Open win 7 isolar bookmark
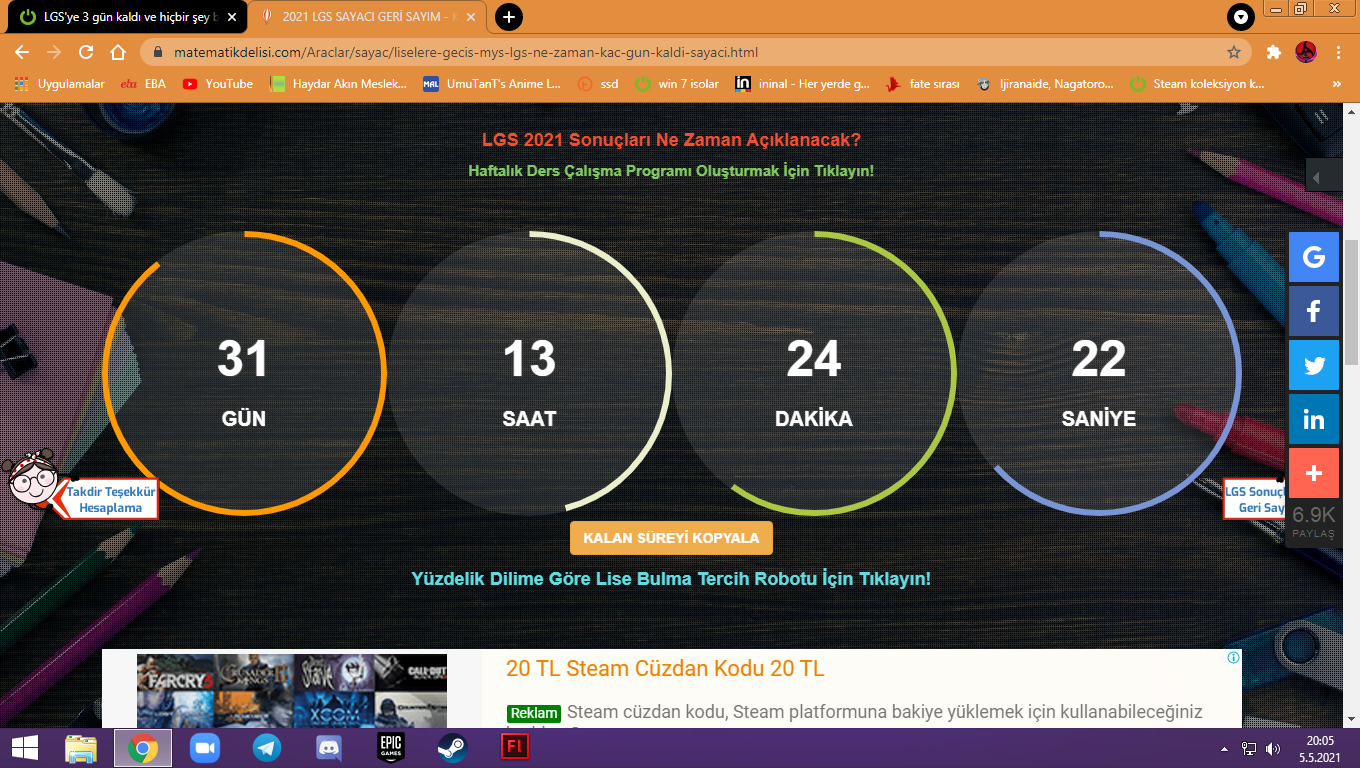 677,84
